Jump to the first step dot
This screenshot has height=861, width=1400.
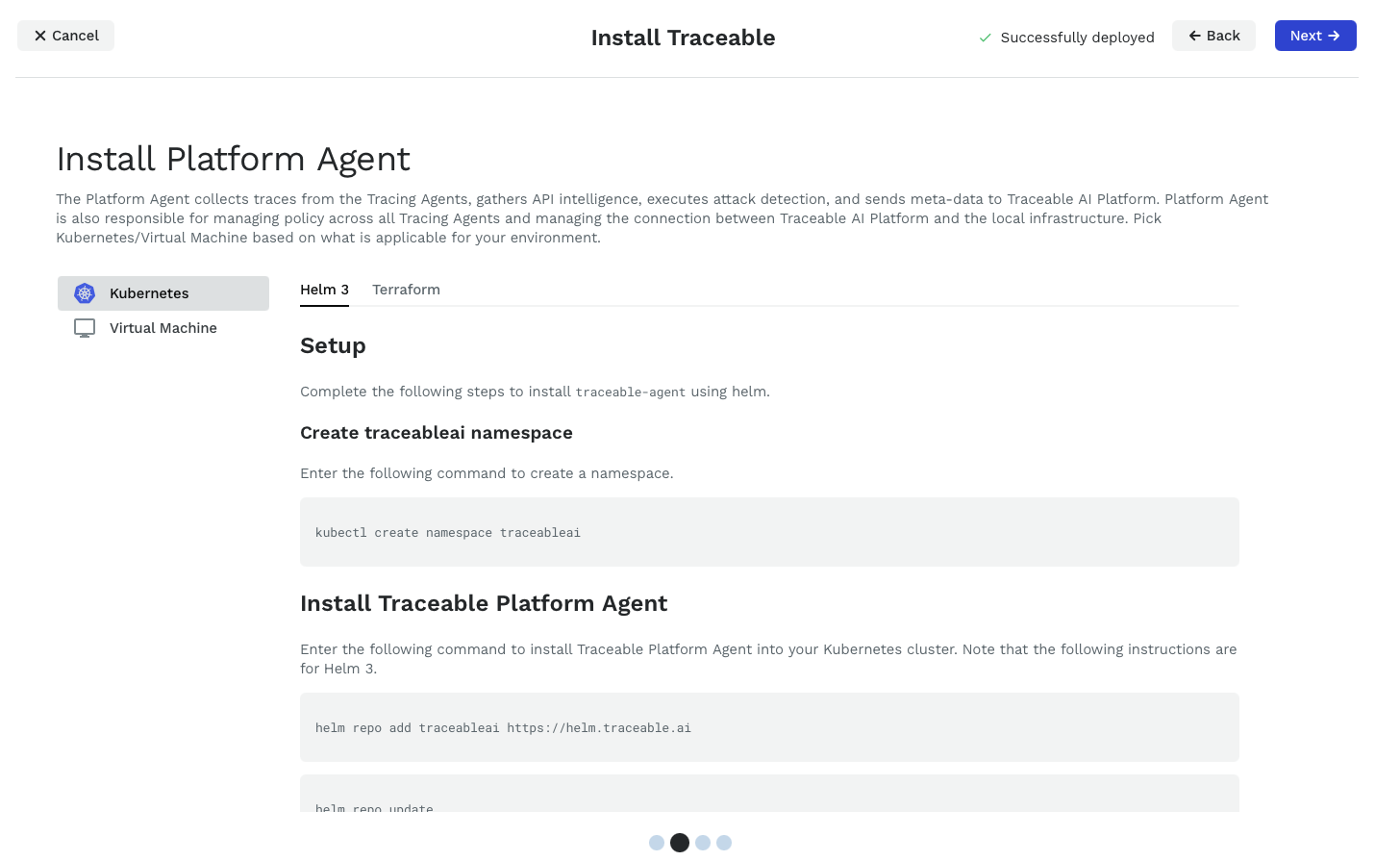[657, 843]
